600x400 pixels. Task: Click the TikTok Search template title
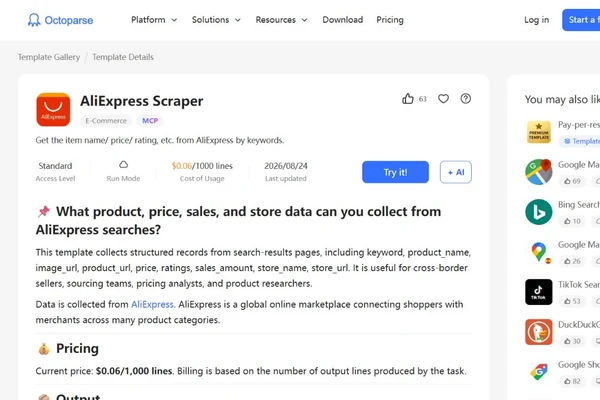[579, 285]
